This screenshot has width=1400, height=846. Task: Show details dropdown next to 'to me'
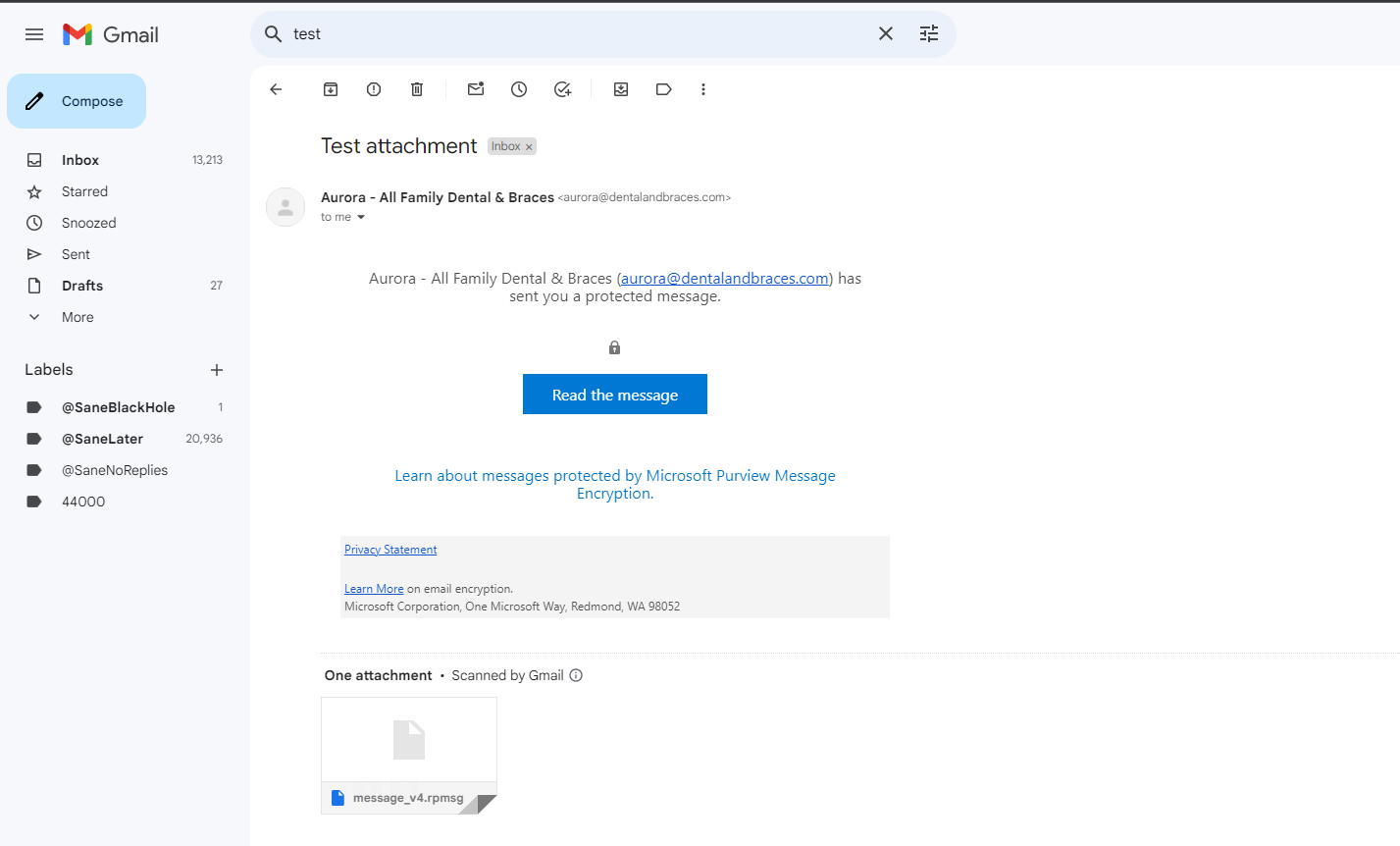click(x=361, y=218)
